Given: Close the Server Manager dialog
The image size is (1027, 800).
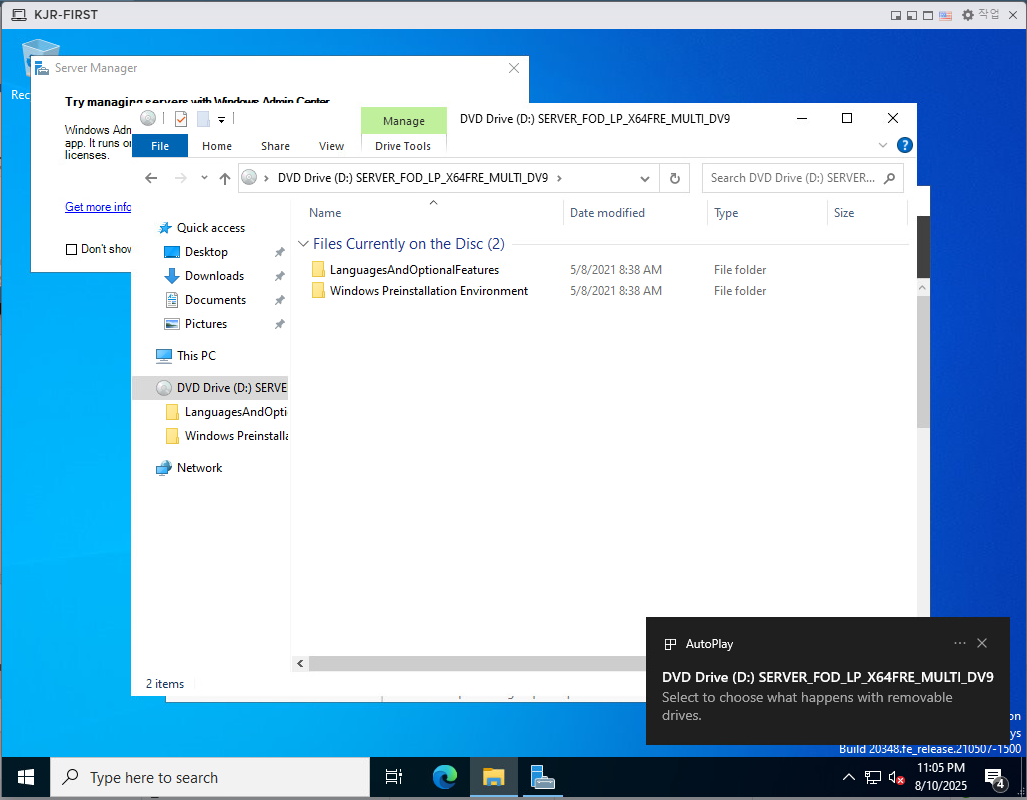Looking at the screenshot, I should click(514, 68).
